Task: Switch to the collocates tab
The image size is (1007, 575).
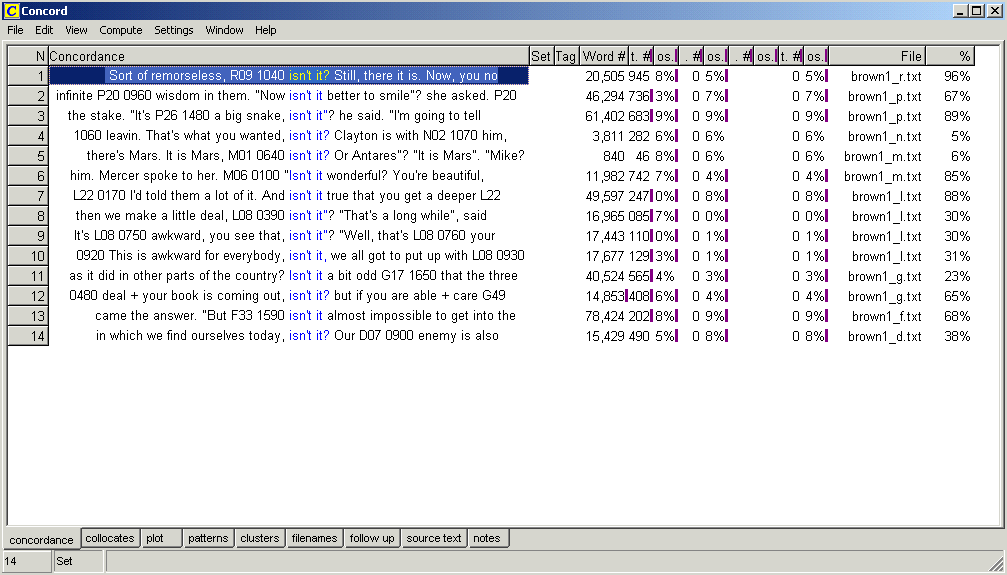Action: click(x=110, y=538)
